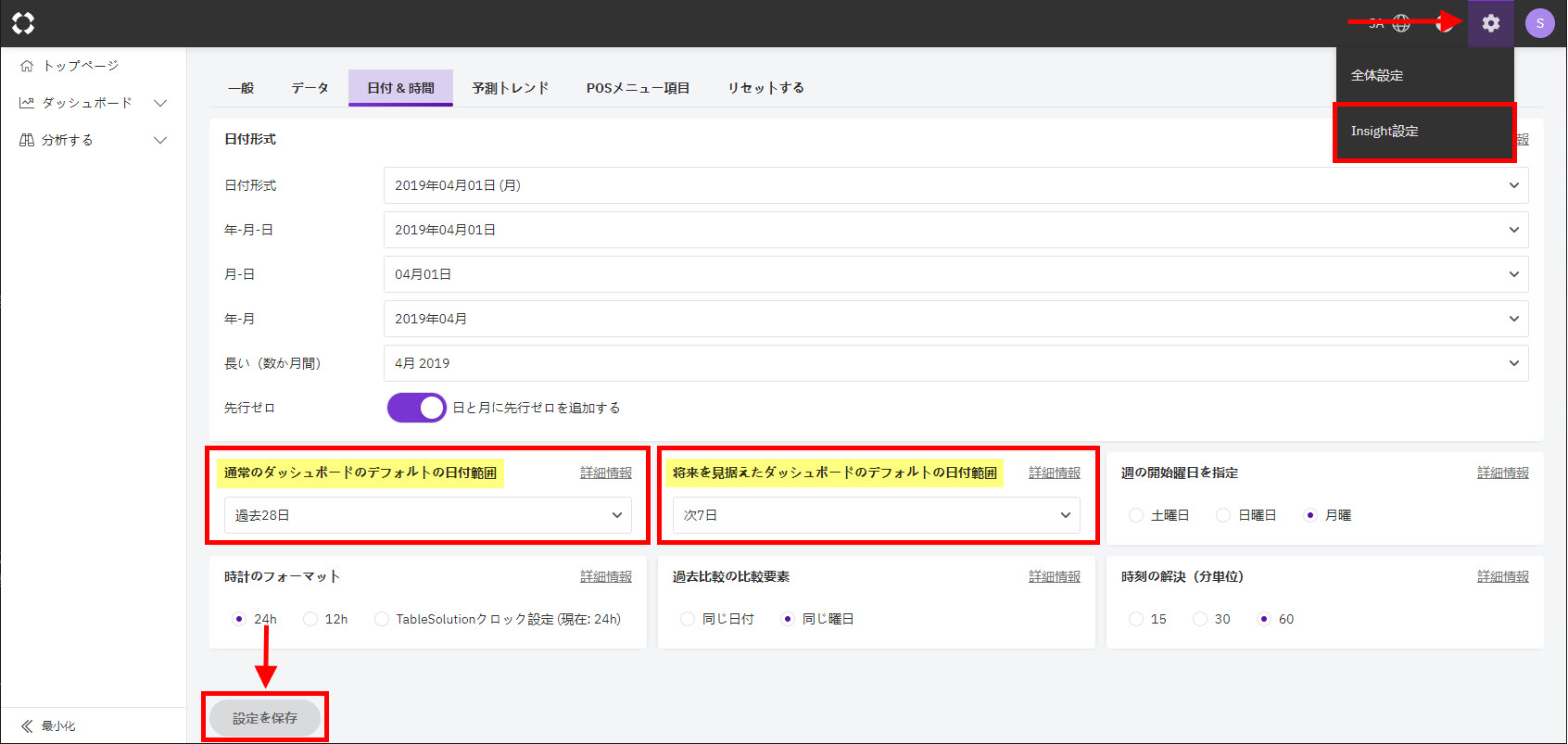Select 同じ日付 comparison option

[688, 619]
